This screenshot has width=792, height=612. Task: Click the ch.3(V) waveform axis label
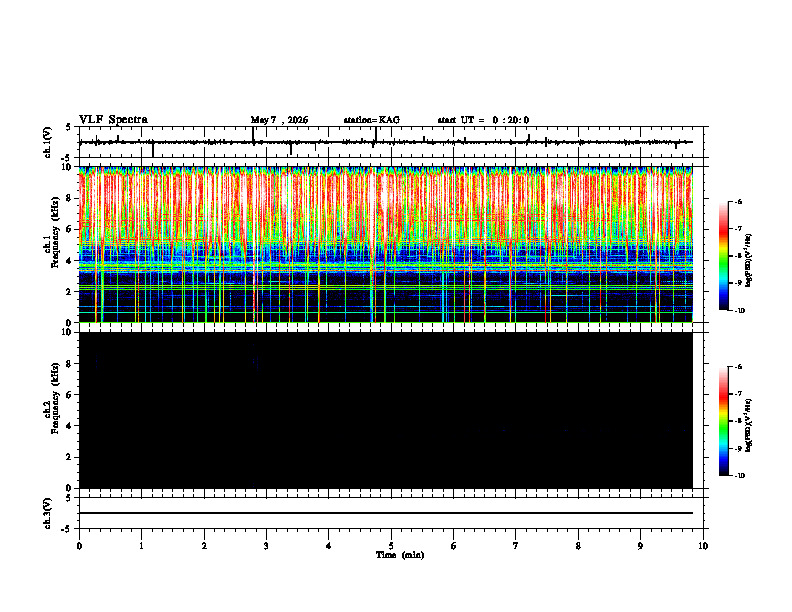click(x=48, y=513)
